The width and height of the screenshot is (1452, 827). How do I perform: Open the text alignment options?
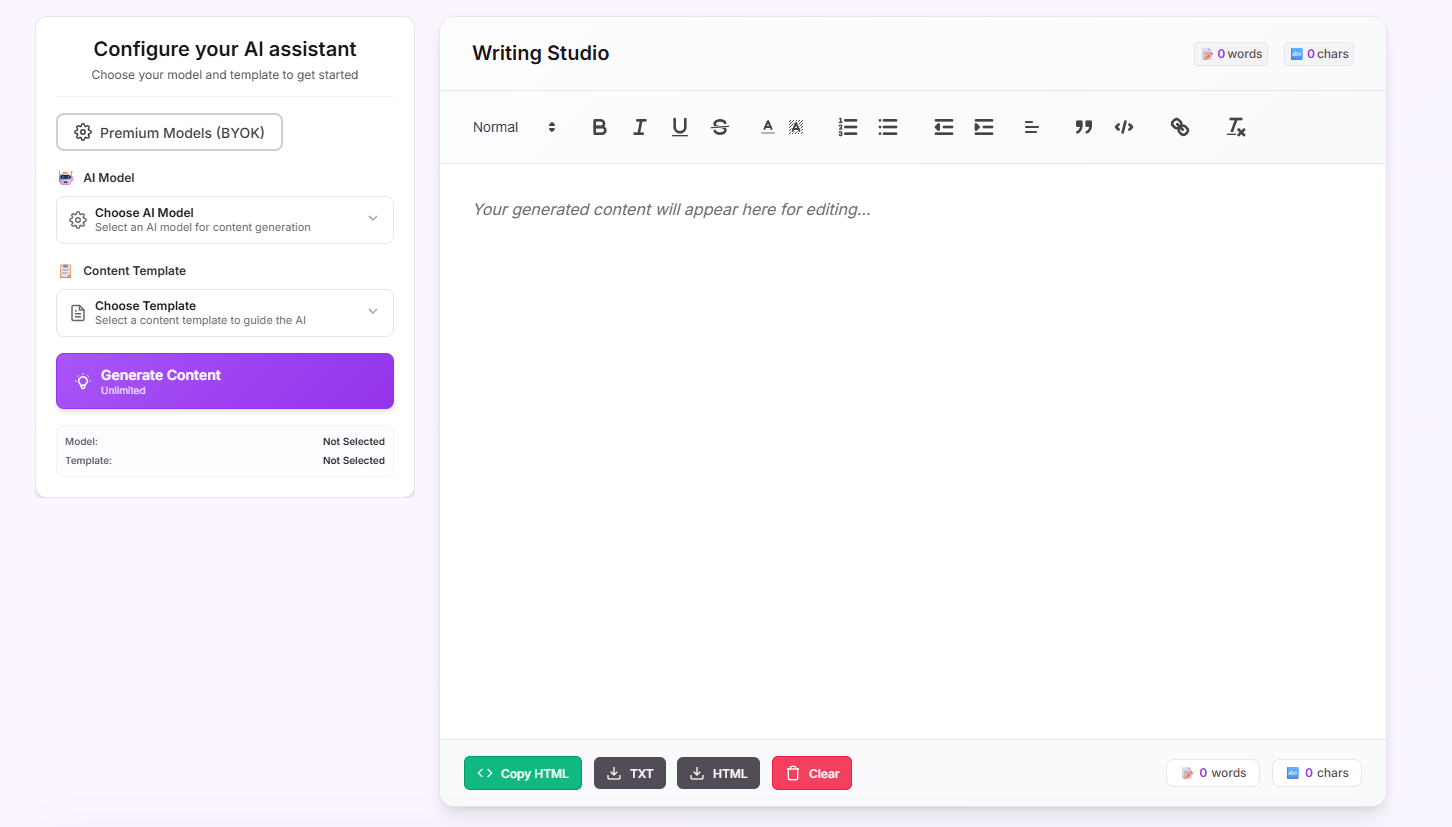click(1032, 127)
